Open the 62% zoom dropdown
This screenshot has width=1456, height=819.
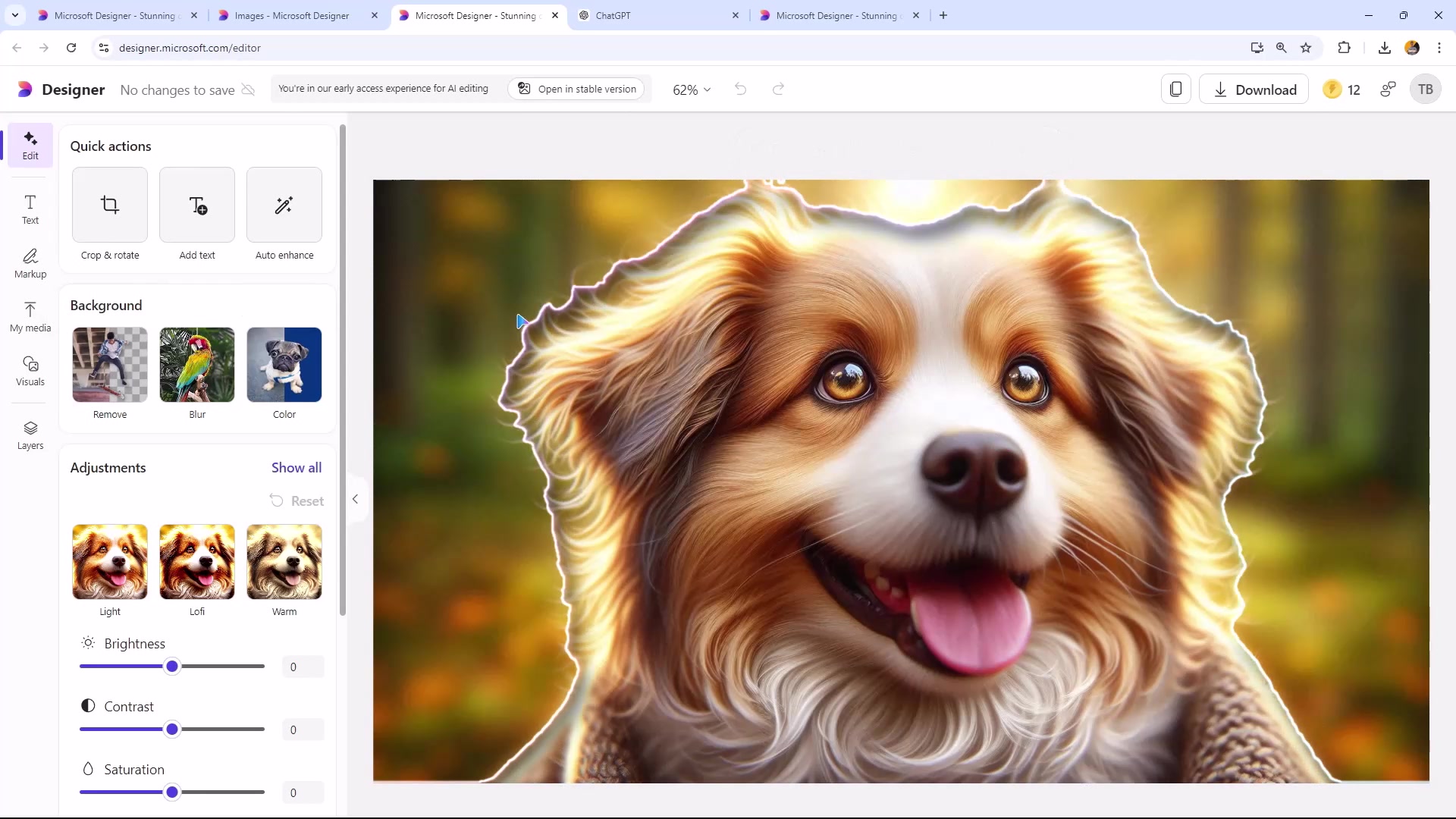[x=692, y=89]
